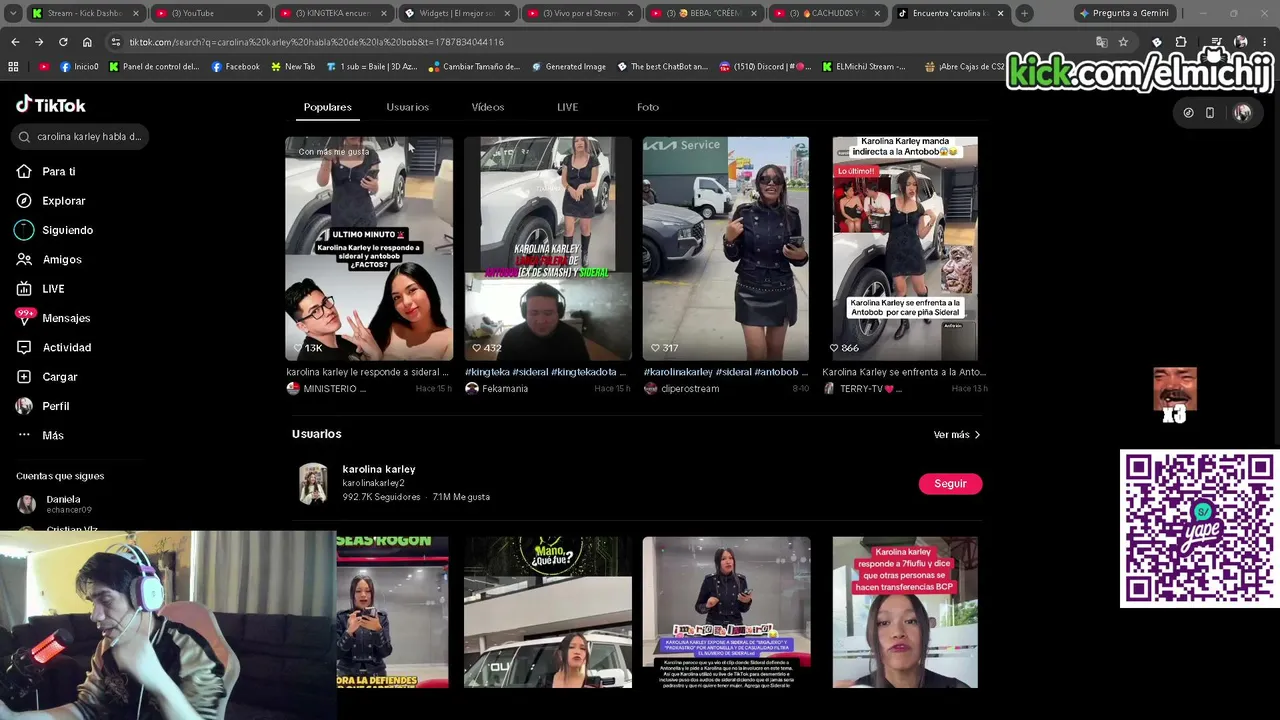Switch to the Usuarios tab

point(408,107)
